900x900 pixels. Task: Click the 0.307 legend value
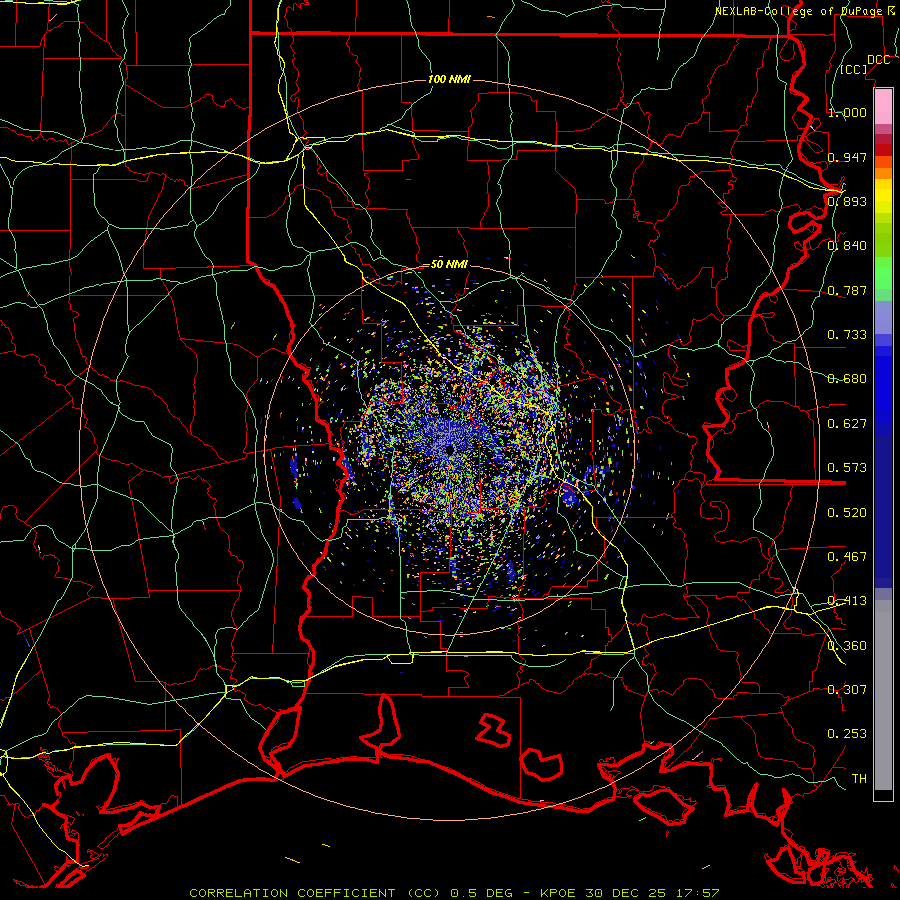(847, 690)
